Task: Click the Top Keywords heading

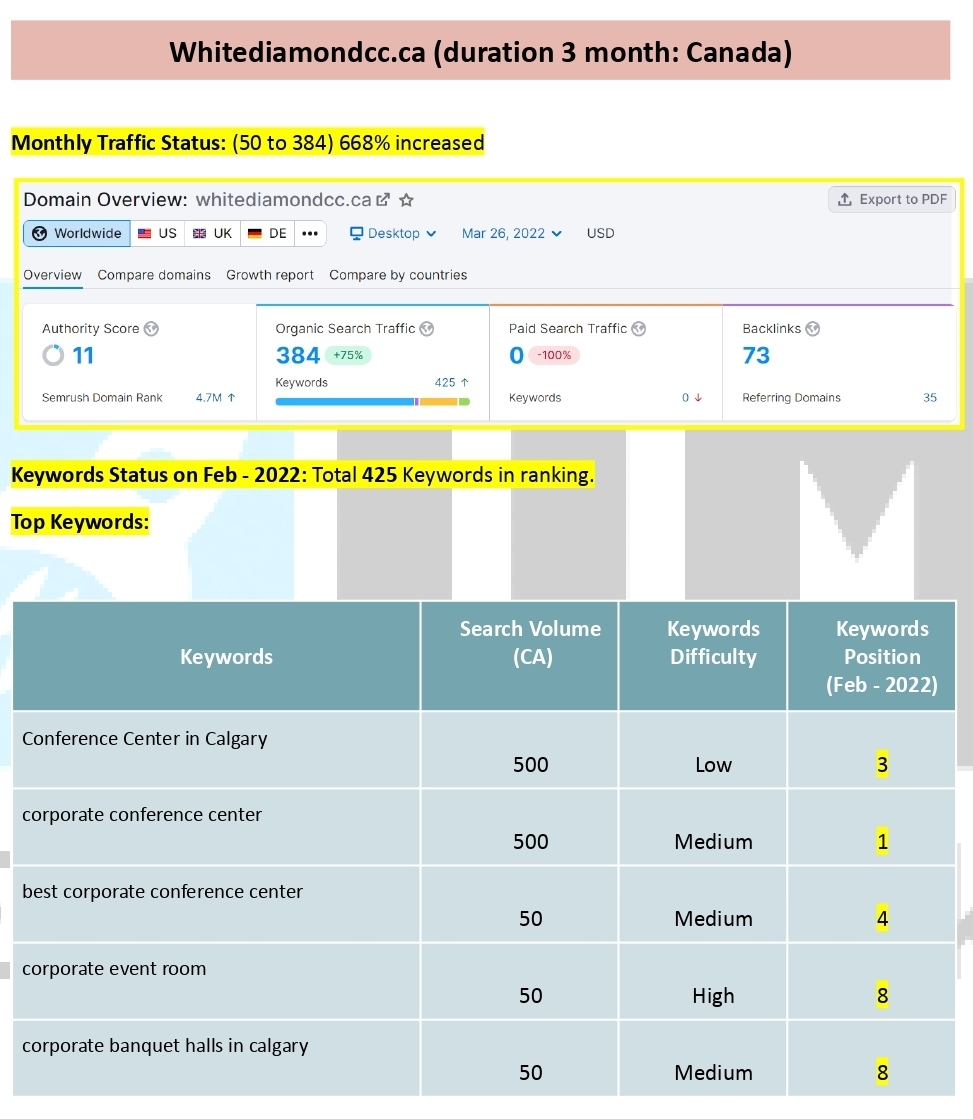Action: 80,522
